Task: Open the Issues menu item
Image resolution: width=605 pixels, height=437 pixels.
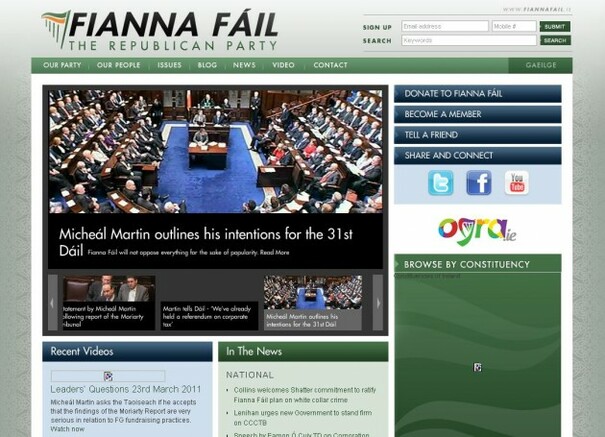Action: pyautogui.click(x=169, y=65)
